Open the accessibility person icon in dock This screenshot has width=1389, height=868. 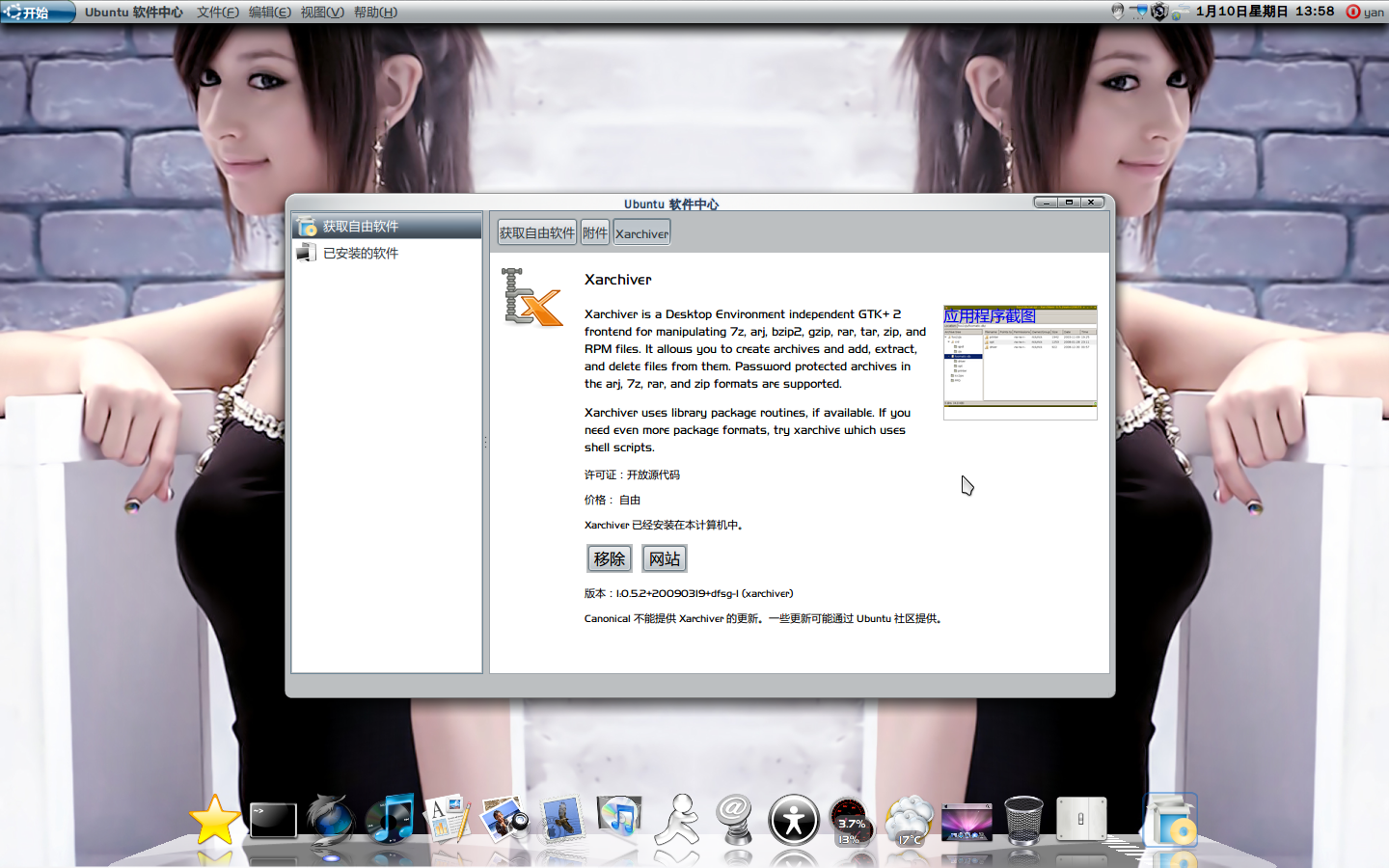[x=794, y=821]
